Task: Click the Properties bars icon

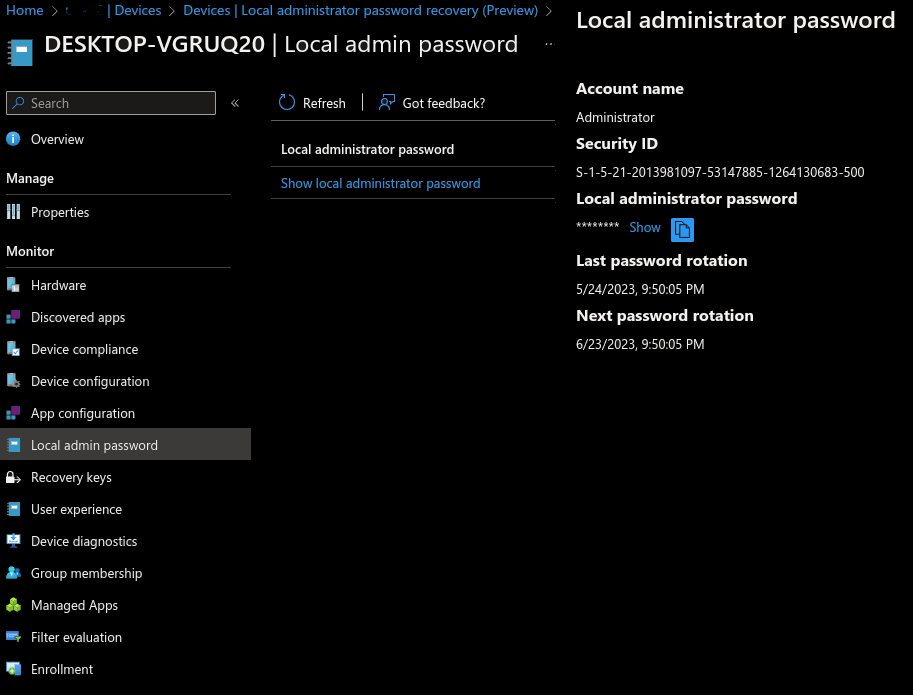Action: coord(13,212)
